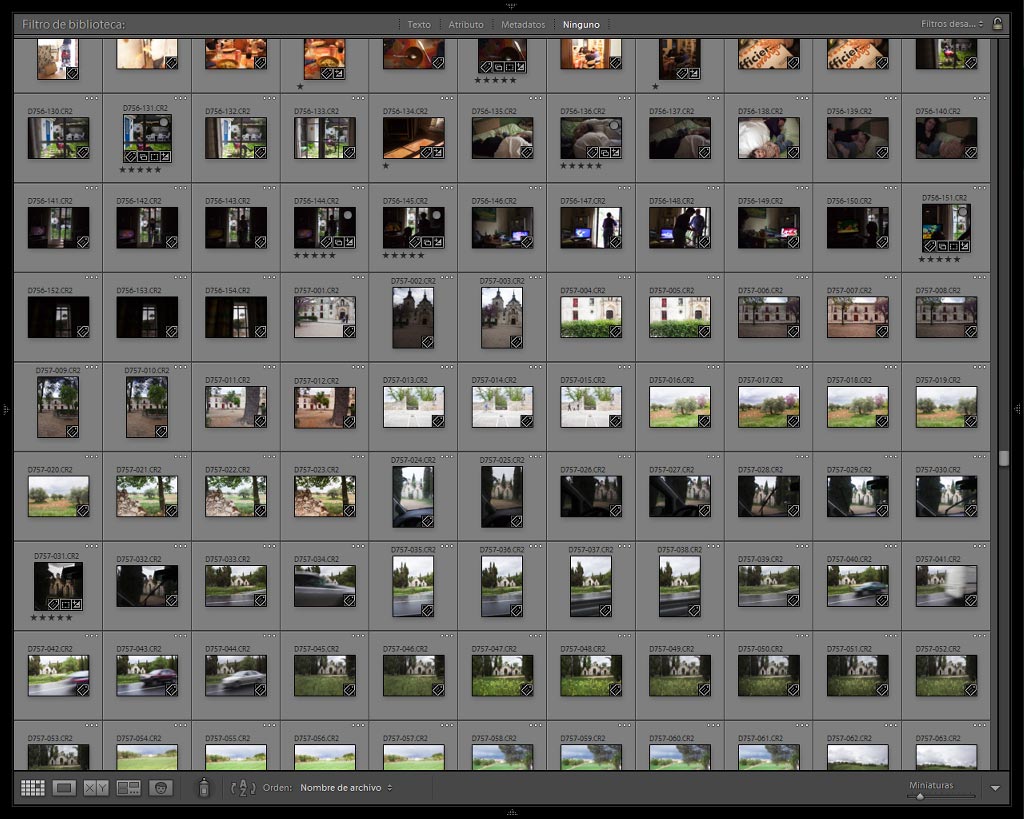Click the keyword tag badge on D757-024.CR2
This screenshot has height=819, width=1024.
427,521
